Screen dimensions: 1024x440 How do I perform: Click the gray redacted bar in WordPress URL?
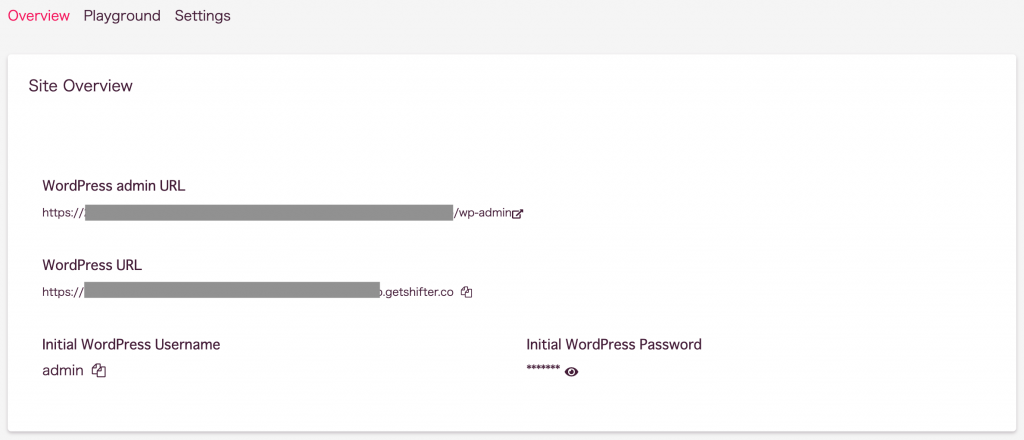(232, 291)
